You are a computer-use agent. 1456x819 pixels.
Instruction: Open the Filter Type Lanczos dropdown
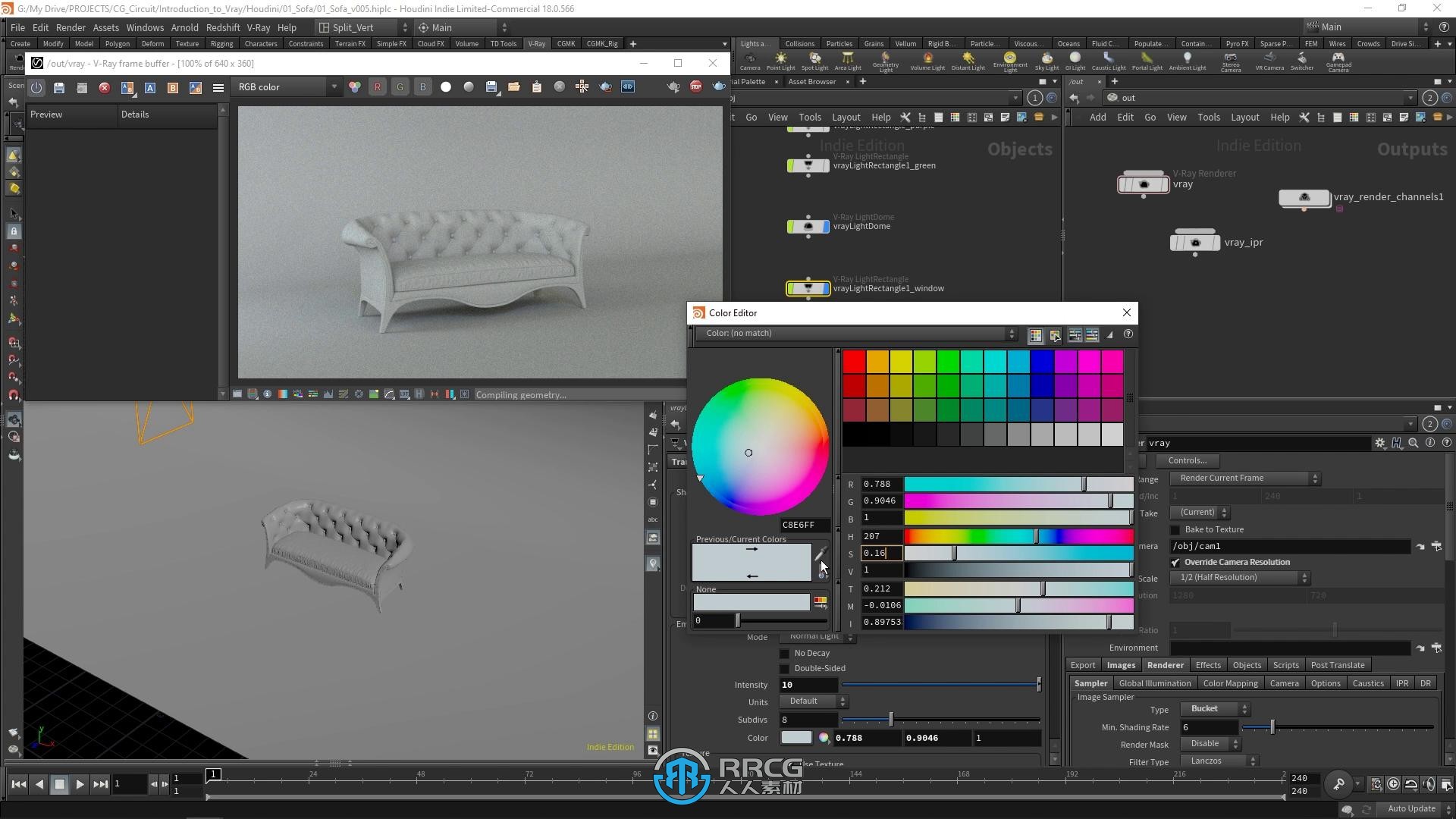1219,761
